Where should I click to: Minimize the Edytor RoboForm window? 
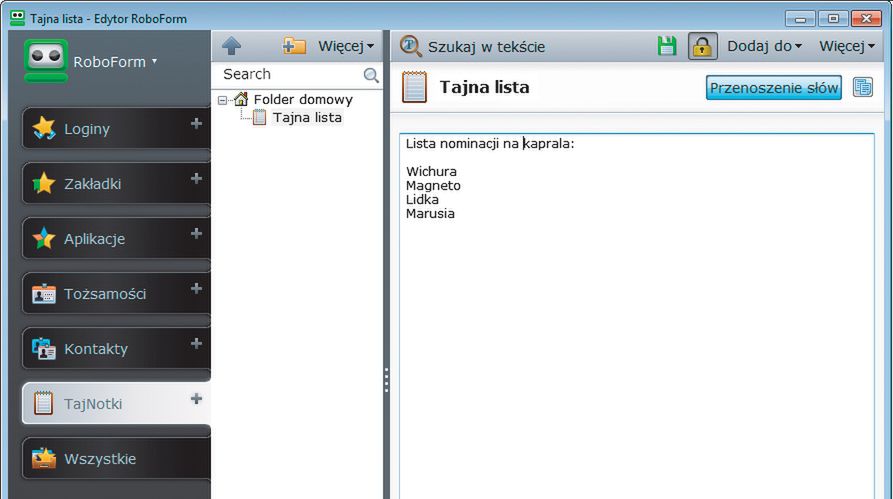coord(800,19)
